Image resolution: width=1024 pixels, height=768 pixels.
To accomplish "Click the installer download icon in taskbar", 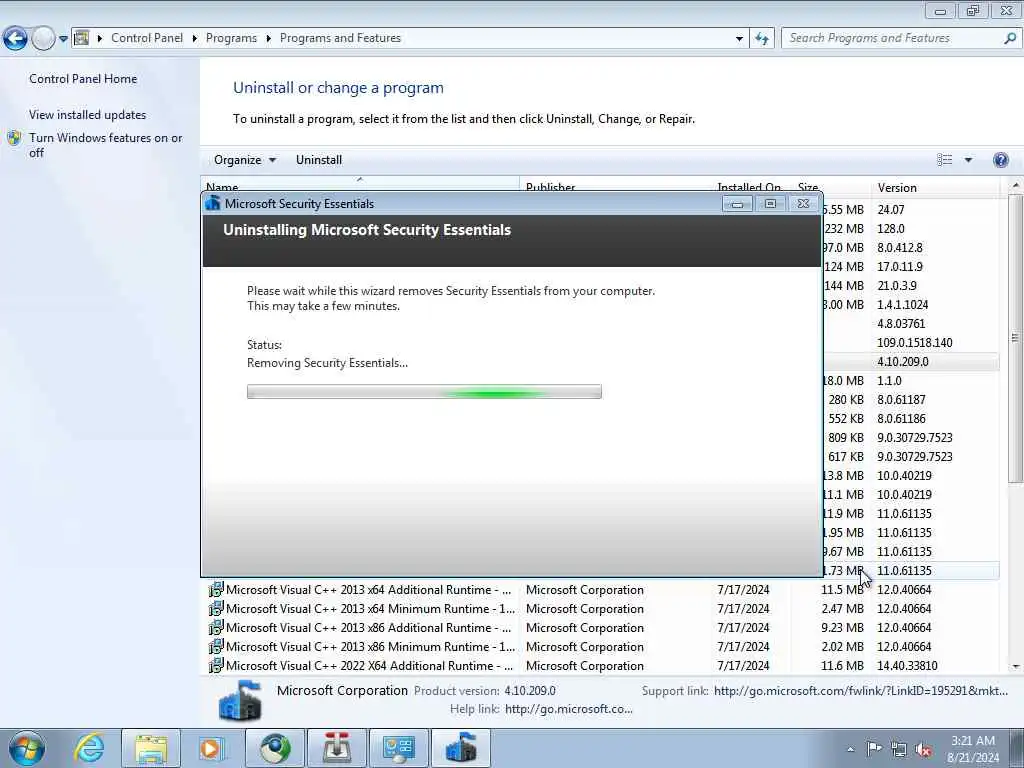I will click(x=337, y=748).
